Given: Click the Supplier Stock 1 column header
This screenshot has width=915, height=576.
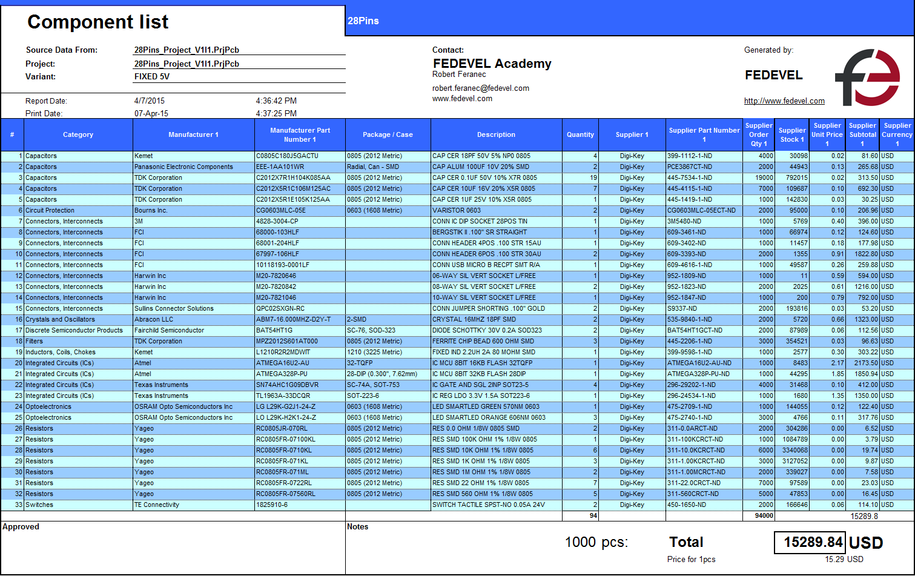Looking at the screenshot, I should coord(792,135).
